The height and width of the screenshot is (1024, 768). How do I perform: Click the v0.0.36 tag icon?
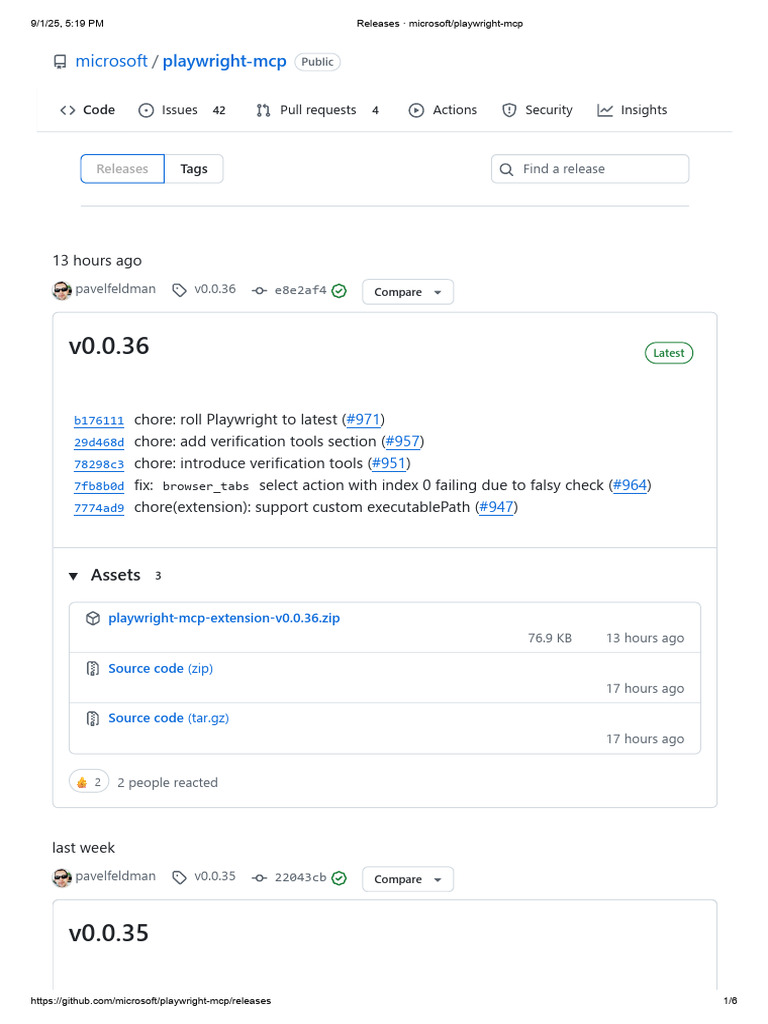(x=179, y=290)
